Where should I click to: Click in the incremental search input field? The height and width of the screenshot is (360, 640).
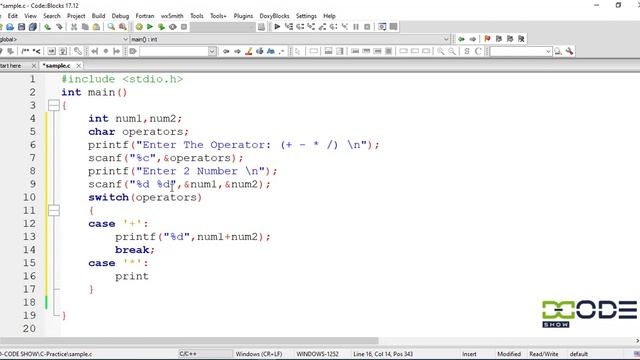pyautogui.click(x=174, y=51)
